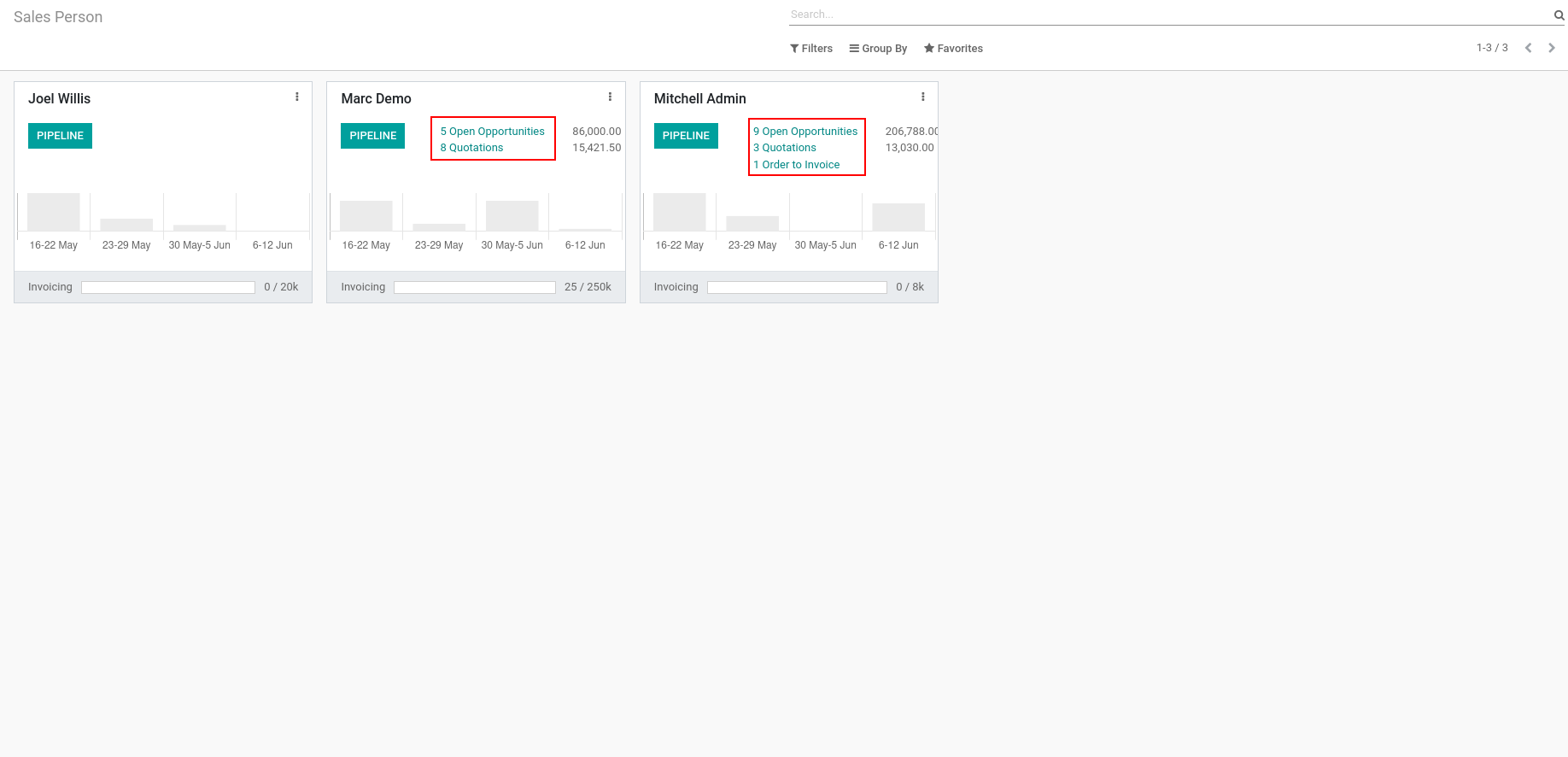
Task: Click the search magnifier icon
Action: (x=1559, y=15)
